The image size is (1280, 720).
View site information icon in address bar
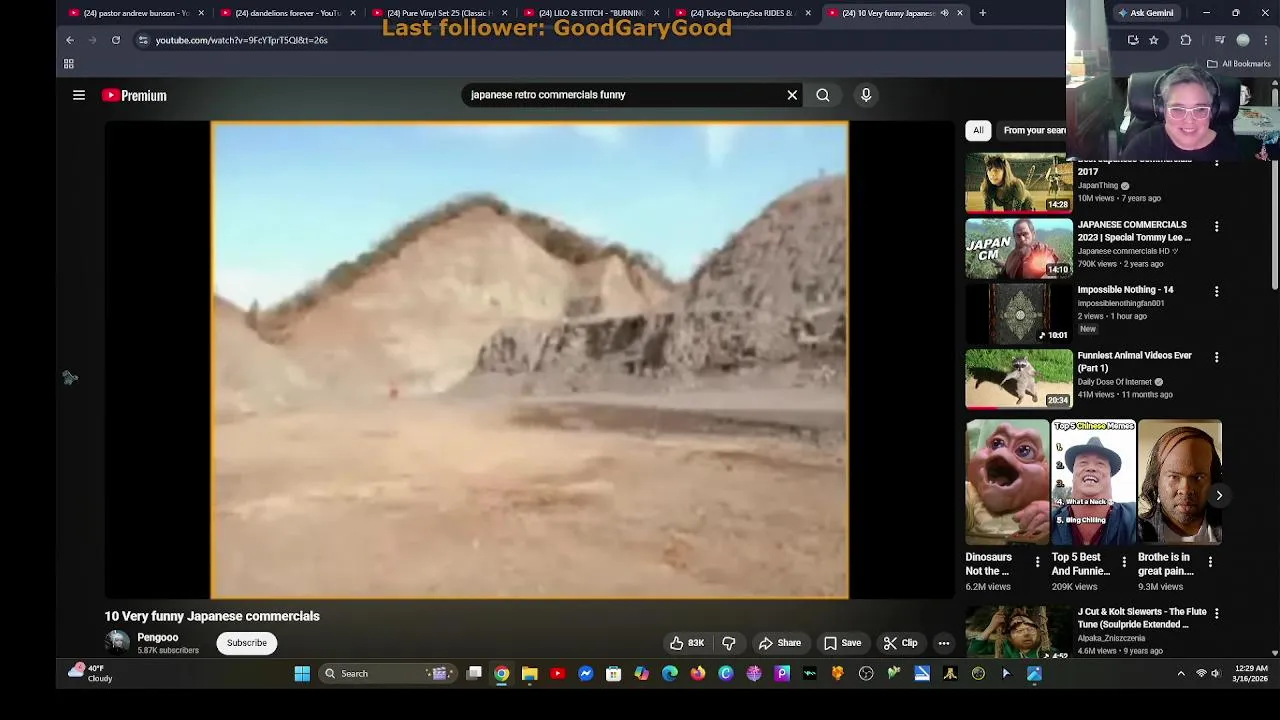[143, 40]
